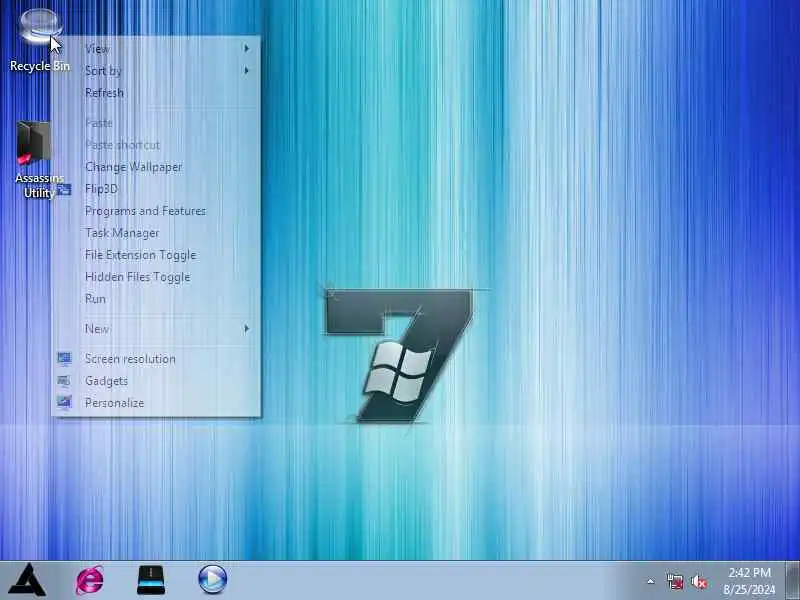Click the arrow next to Sort by
This screenshot has height=600, width=800.
[x=246, y=70]
